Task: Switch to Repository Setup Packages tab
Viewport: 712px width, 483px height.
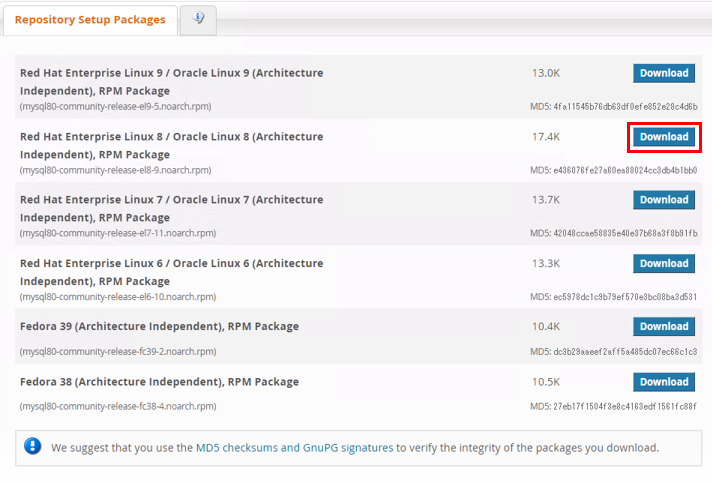Action: [91, 20]
